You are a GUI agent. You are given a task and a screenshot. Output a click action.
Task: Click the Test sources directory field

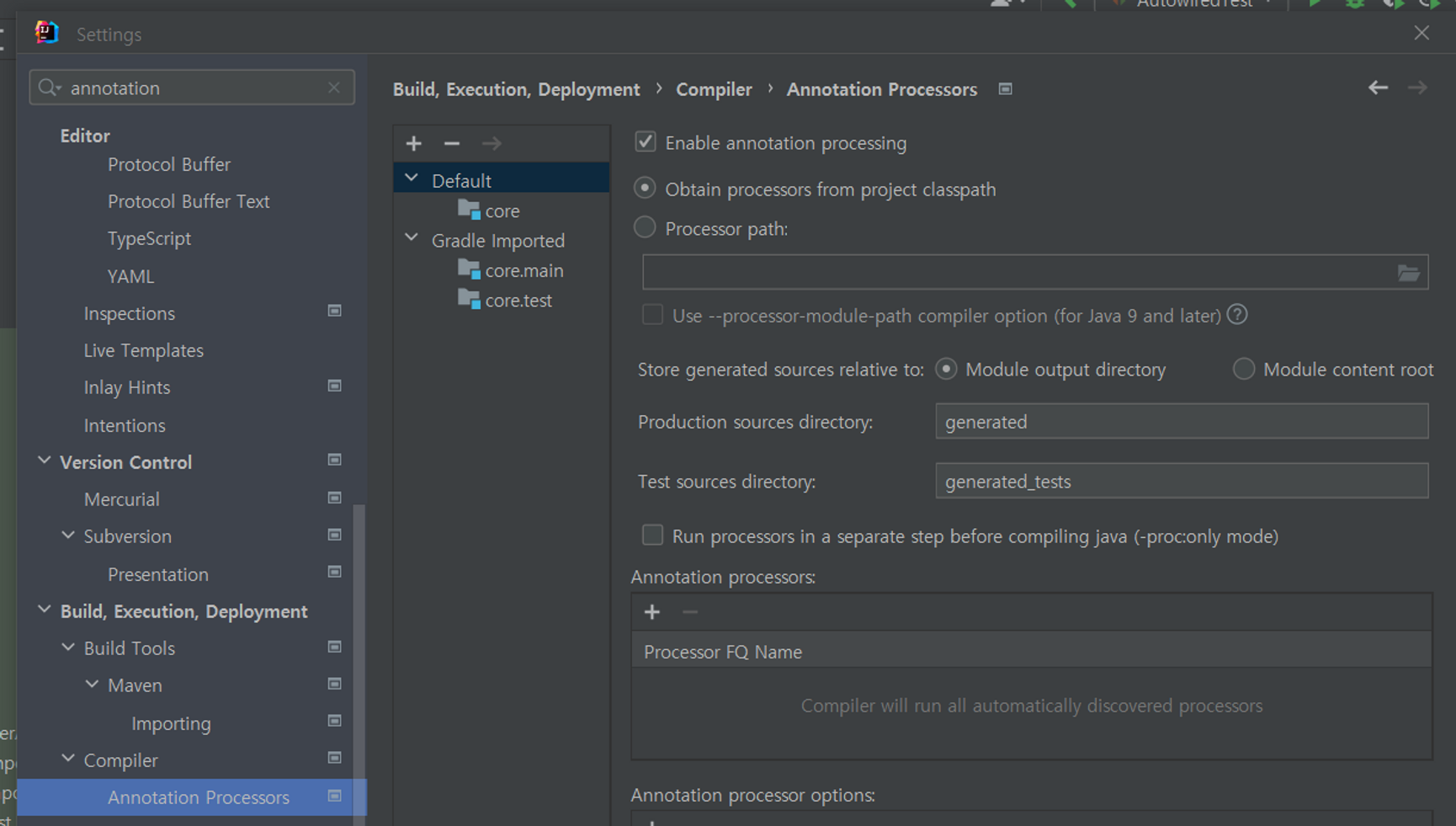click(1182, 481)
